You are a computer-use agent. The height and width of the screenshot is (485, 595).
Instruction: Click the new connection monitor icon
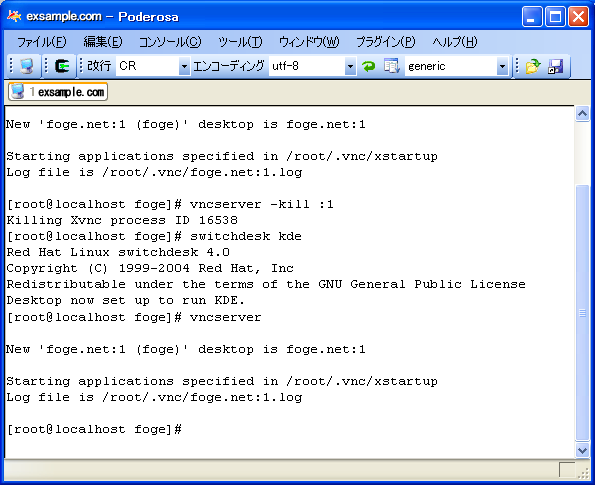coord(26,66)
